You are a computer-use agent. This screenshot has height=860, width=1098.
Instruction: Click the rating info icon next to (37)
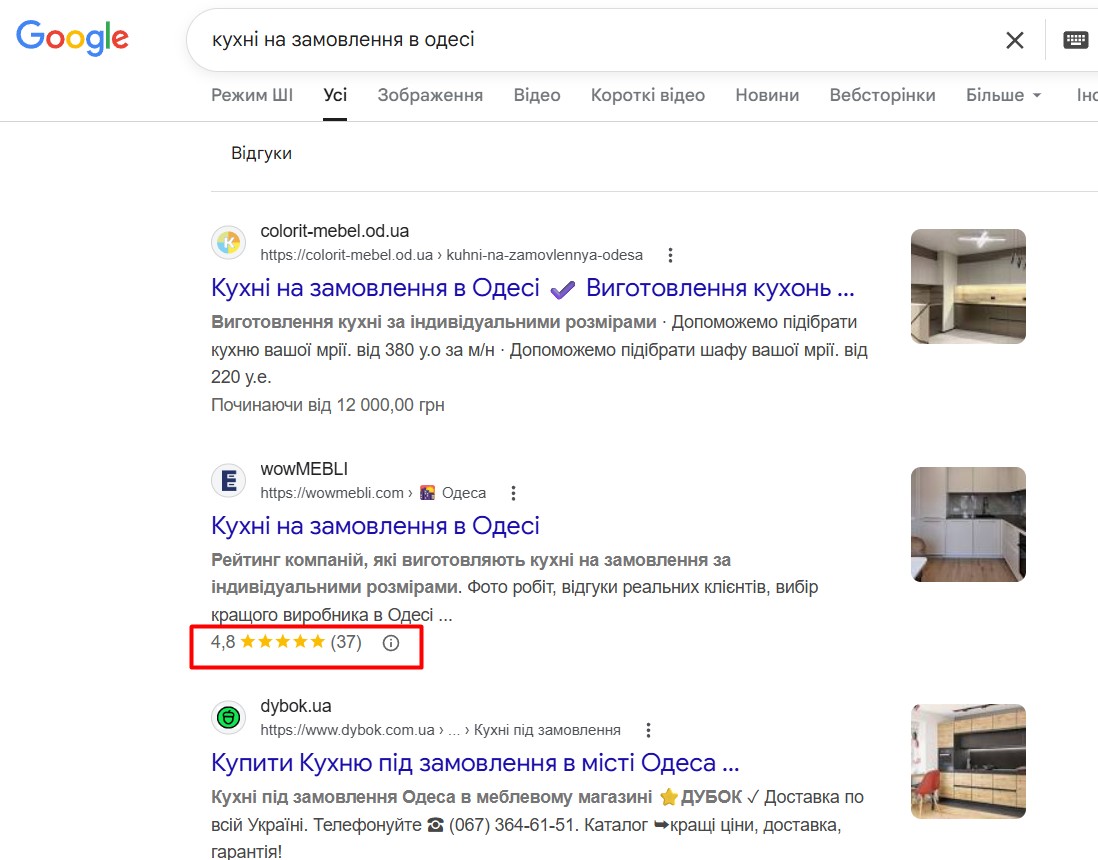[x=391, y=643]
